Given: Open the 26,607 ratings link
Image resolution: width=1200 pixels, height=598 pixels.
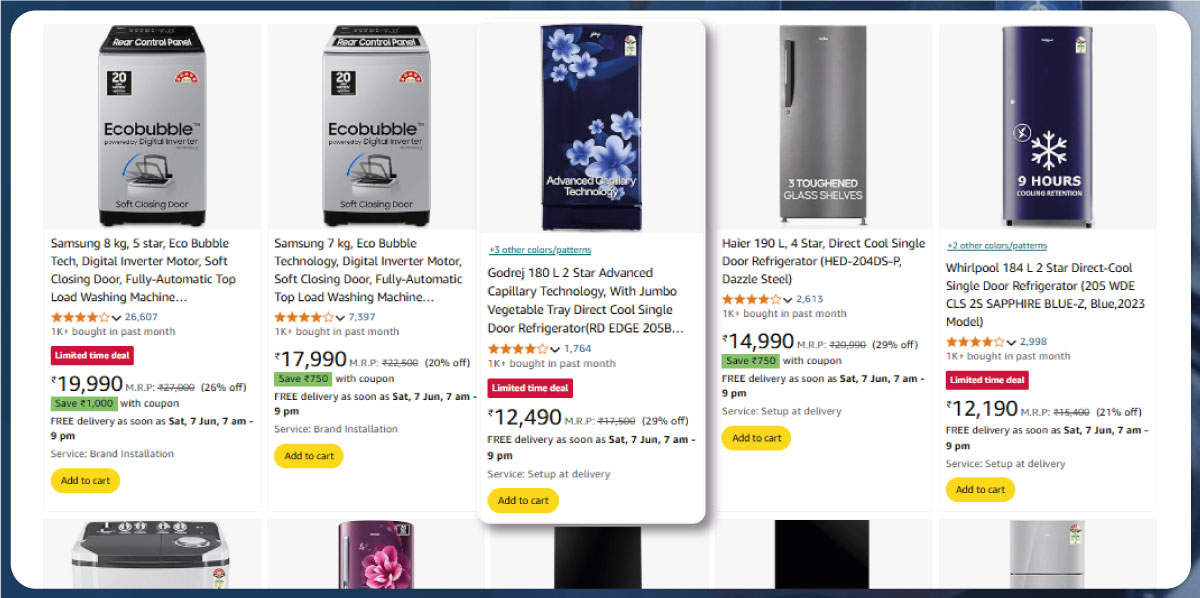Looking at the screenshot, I should [141, 317].
